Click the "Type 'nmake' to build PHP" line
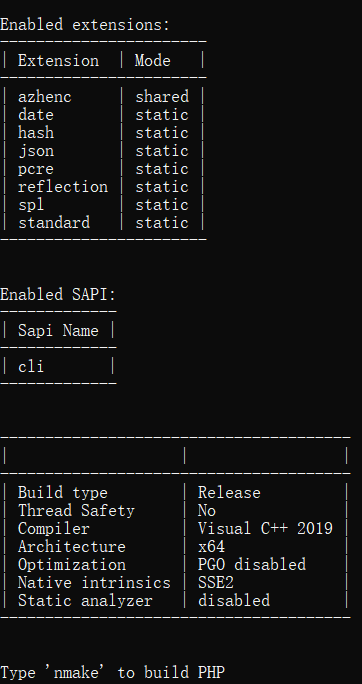Screen dimensions: 362x684 point(112,673)
